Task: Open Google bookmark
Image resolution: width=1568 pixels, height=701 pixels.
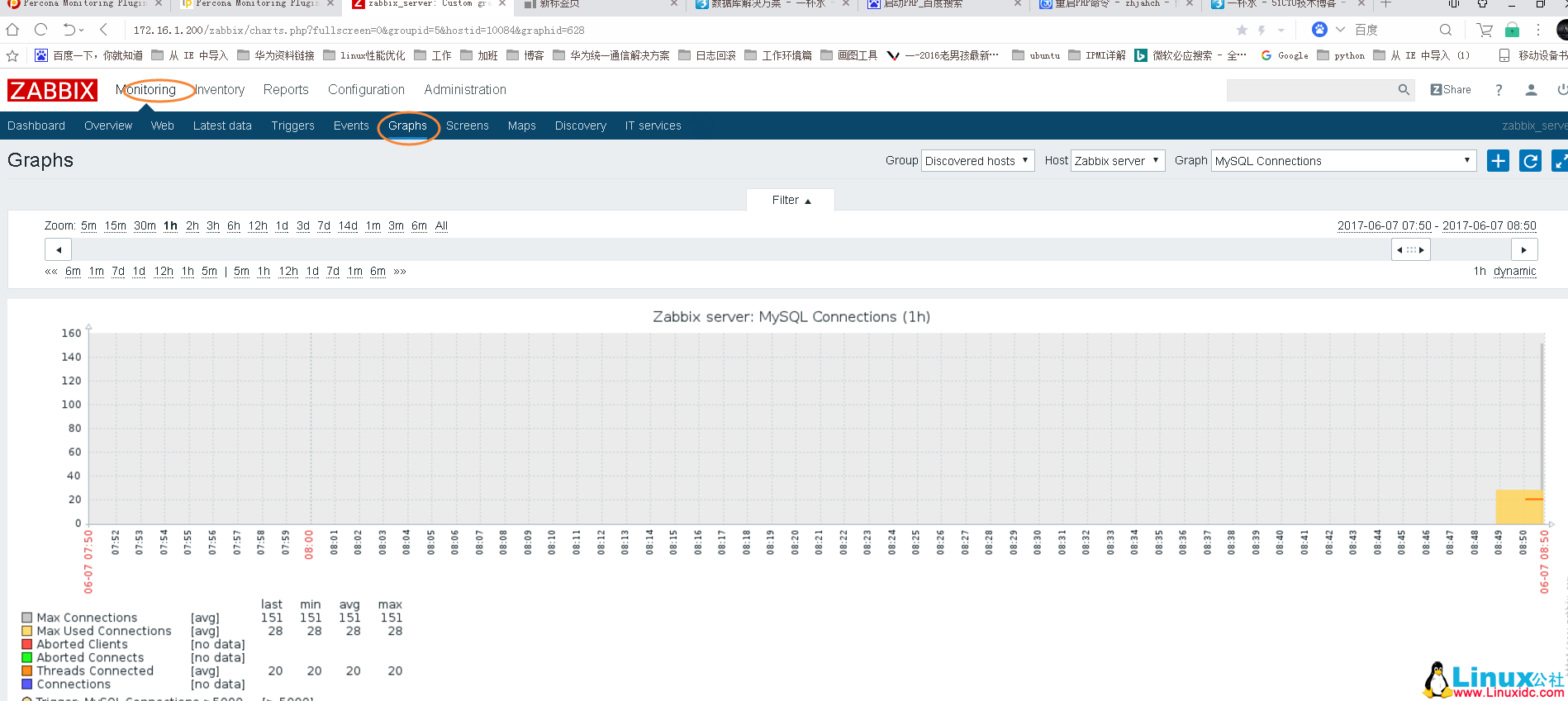Action: 1285,55
